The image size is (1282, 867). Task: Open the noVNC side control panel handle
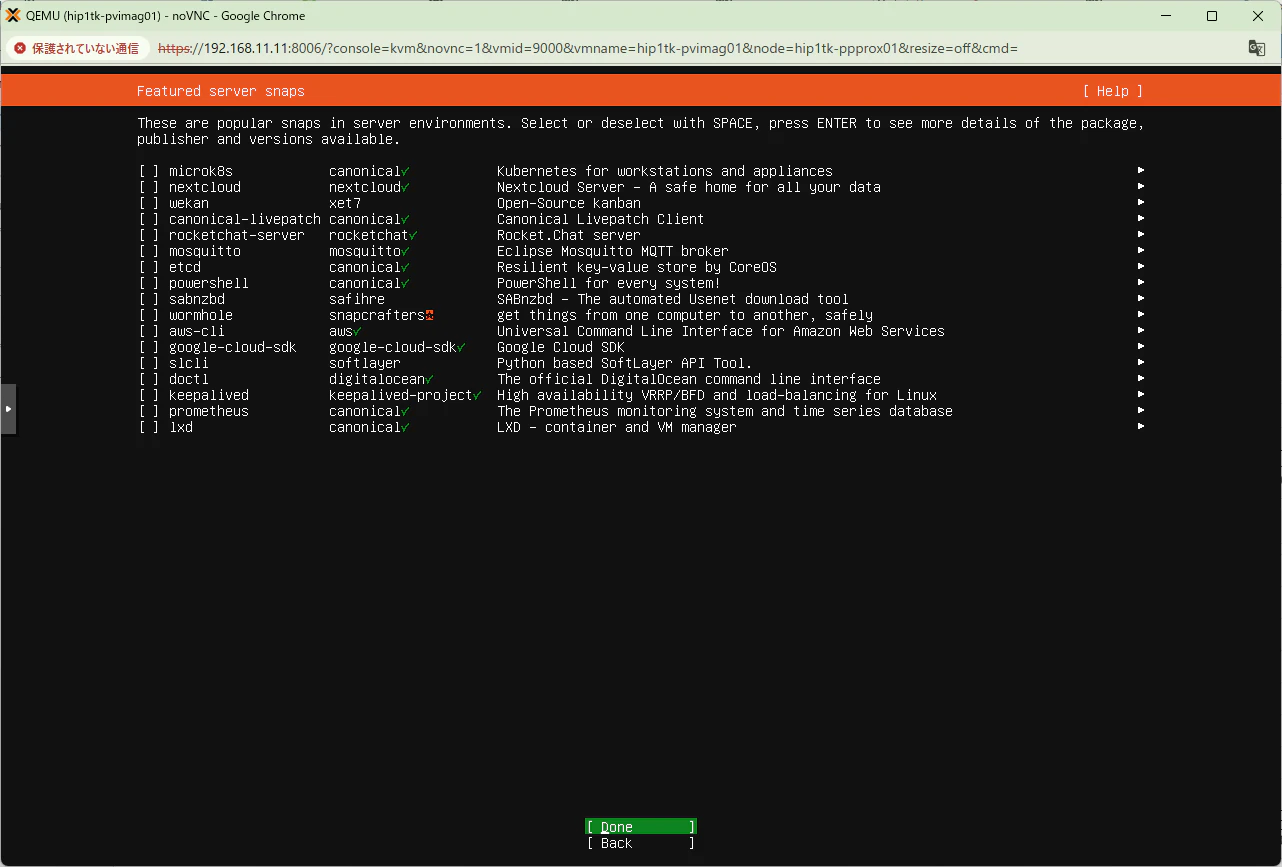(8, 409)
